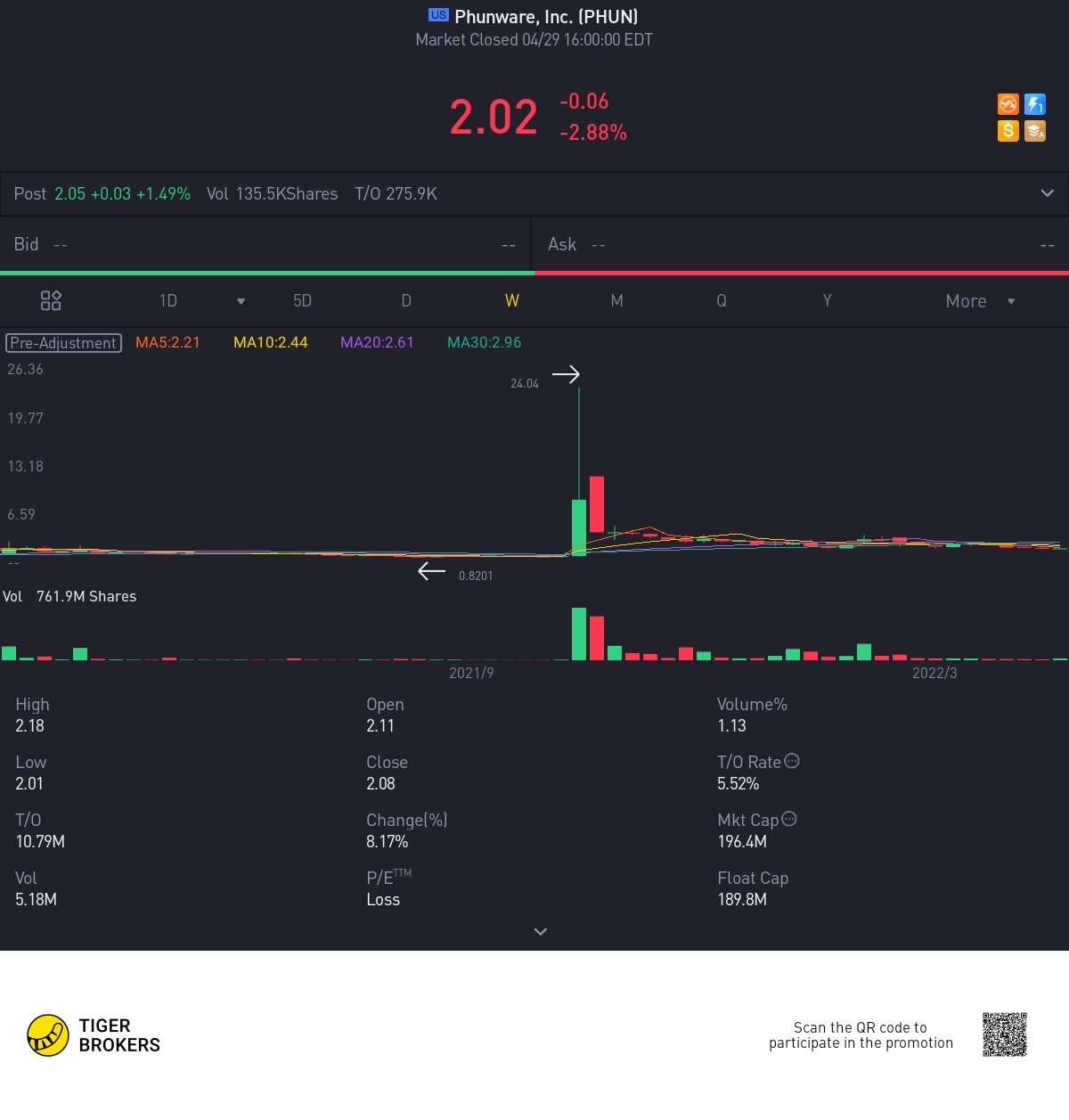1069x1120 pixels.
Task: Open the More timeframe dropdown
Action: coord(980,301)
